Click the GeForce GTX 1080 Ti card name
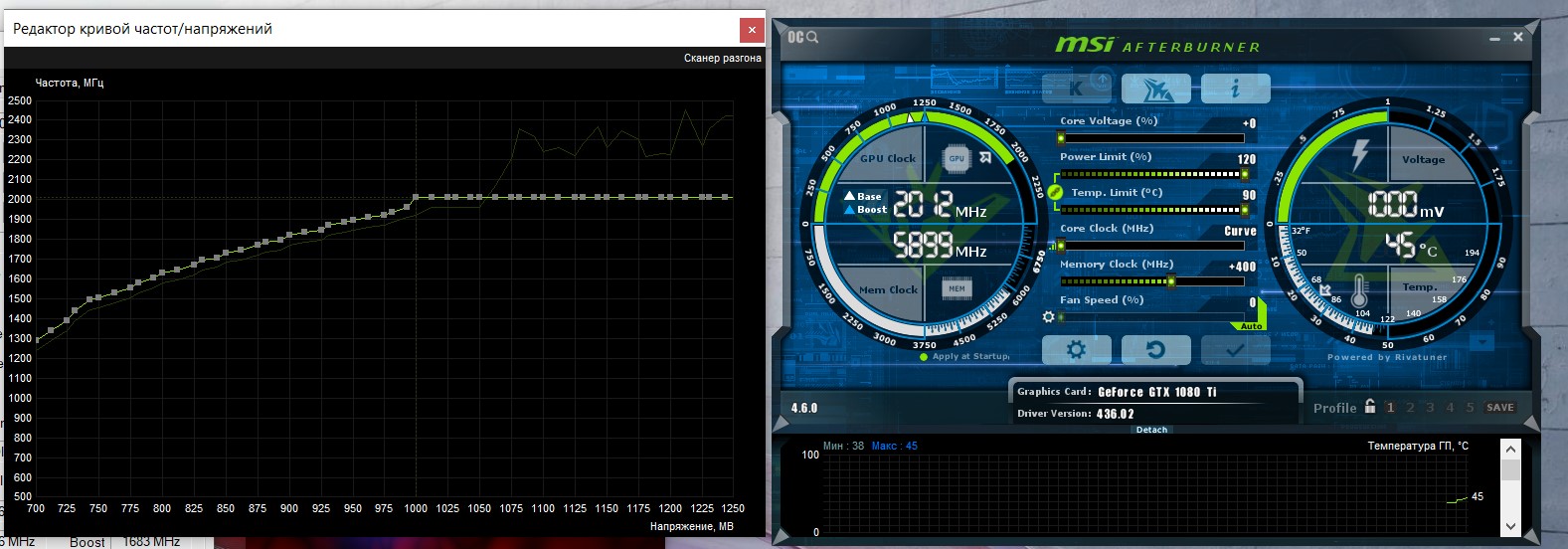 1156,392
